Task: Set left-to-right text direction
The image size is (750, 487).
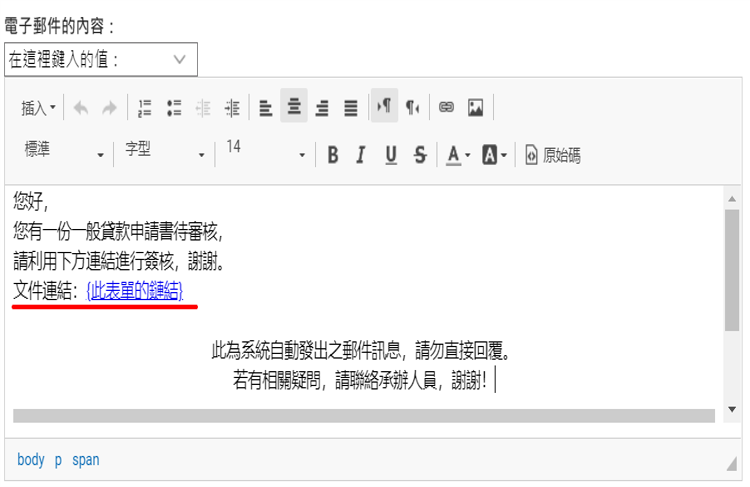Action: point(384,106)
